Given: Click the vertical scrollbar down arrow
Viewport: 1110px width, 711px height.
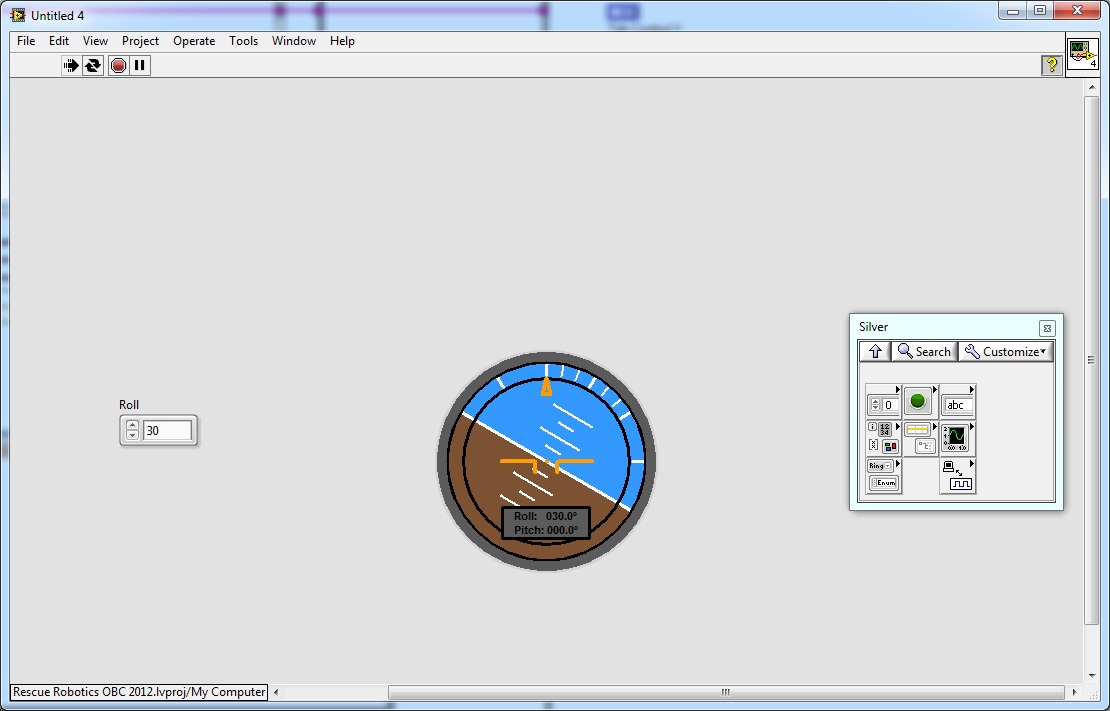Looking at the screenshot, I should click(1091, 676).
